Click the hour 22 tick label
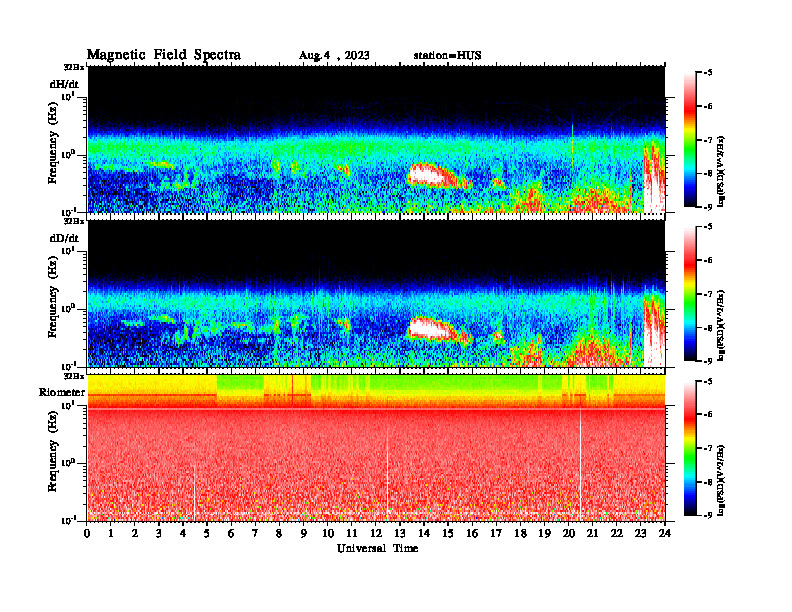The height and width of the screenshot is (612, 792). [x=617, y=533]
